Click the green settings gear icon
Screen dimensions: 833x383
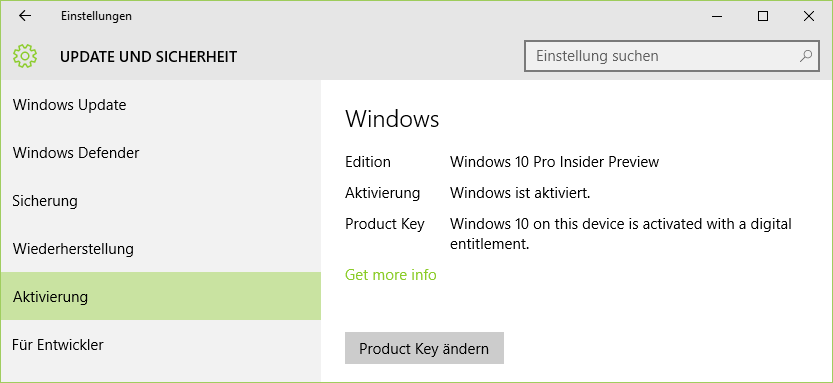tap(24, 56)
